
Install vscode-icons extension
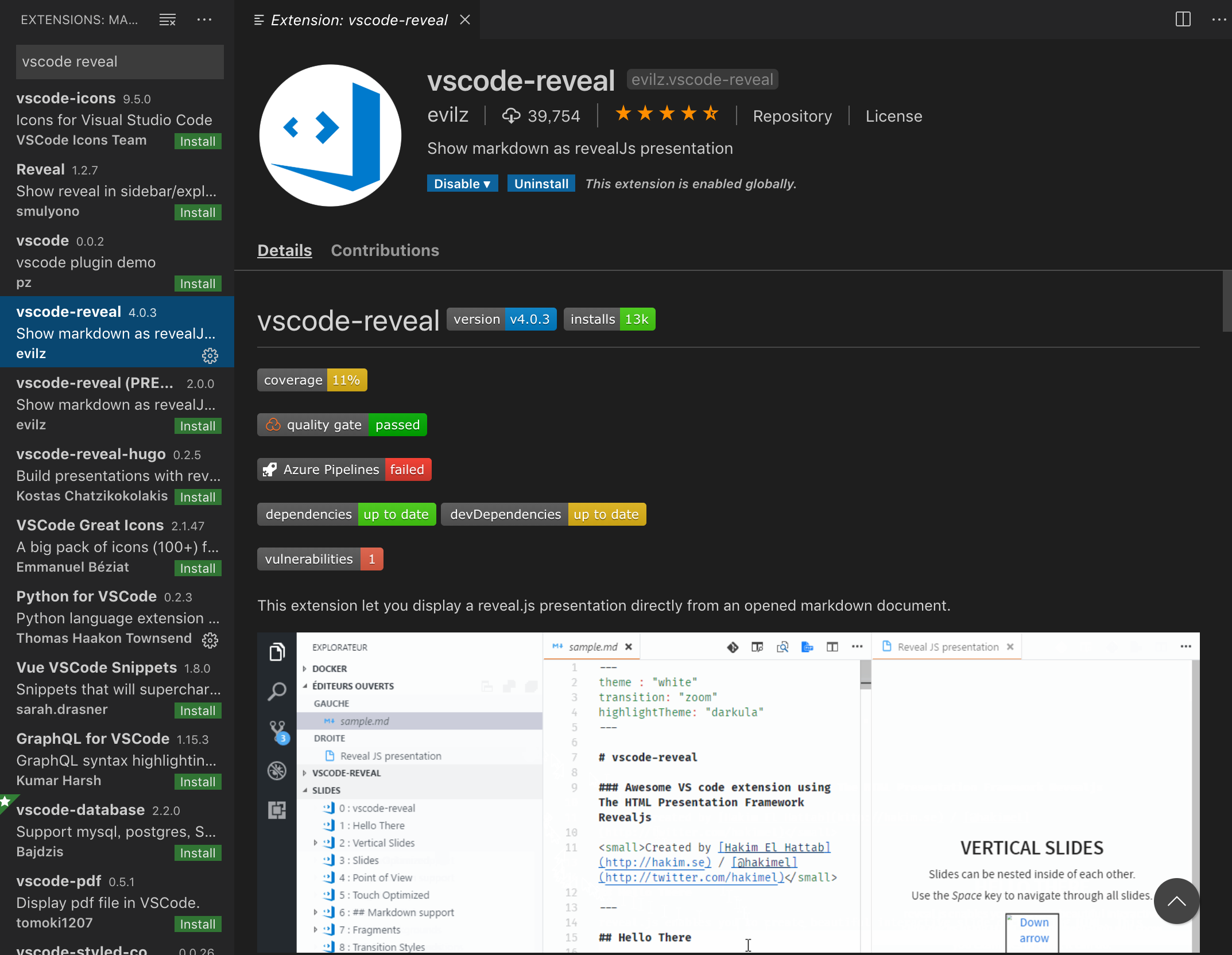click(x=197, y=141)
